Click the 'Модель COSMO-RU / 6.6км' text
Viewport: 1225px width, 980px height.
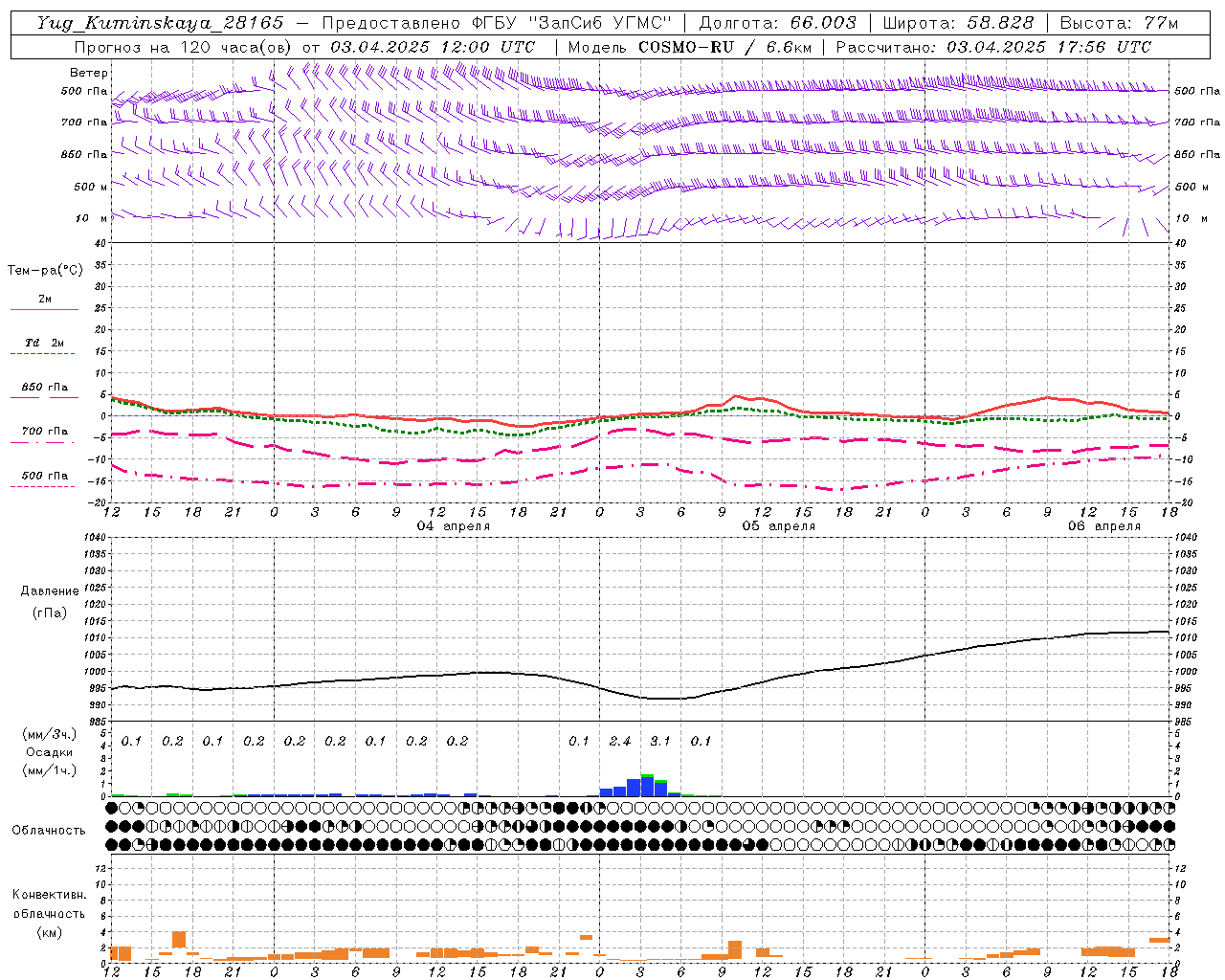(x=689, y=47)
